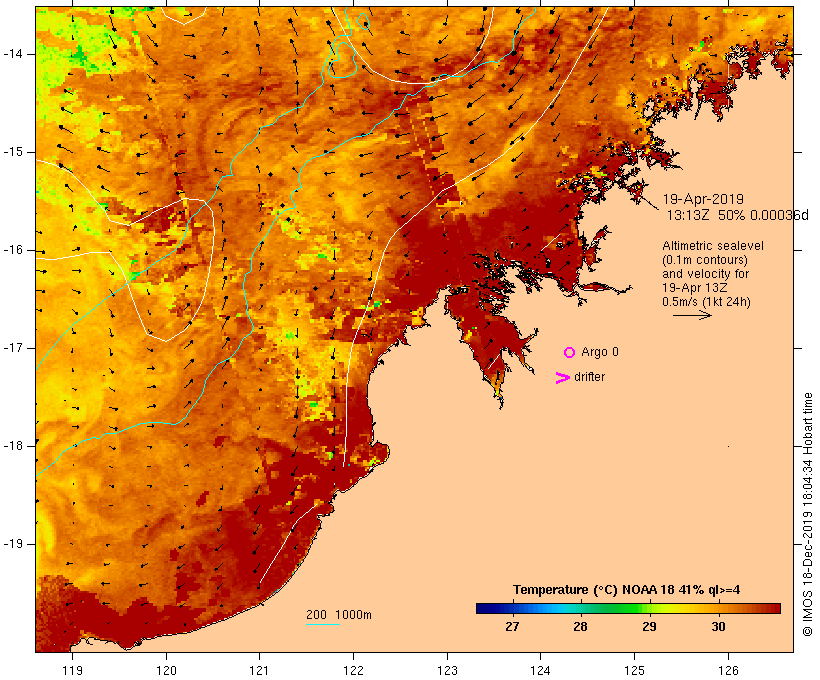
Task: Click the '(0.1m contours)' caption line
Action: [x=705, y=260]
